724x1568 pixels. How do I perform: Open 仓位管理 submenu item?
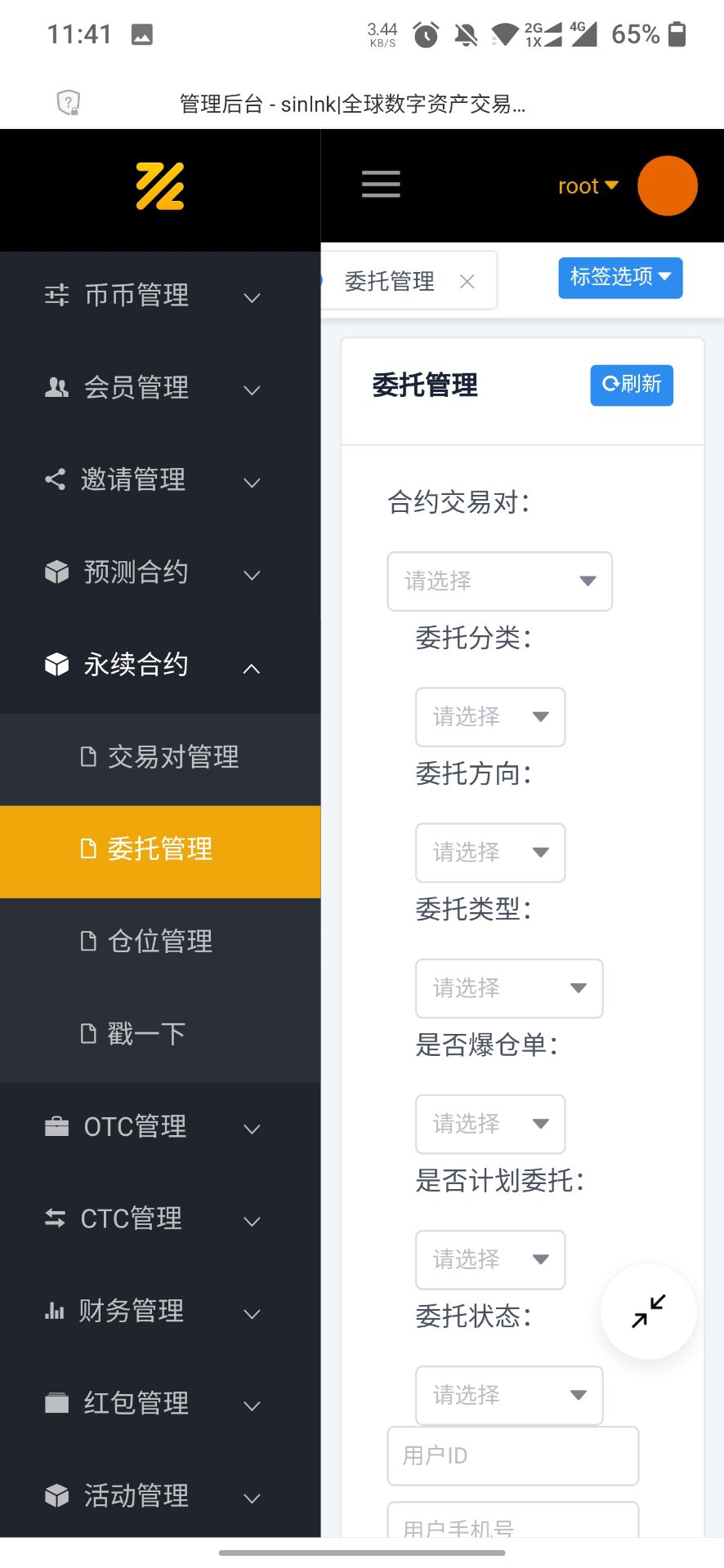pos(160,942)
